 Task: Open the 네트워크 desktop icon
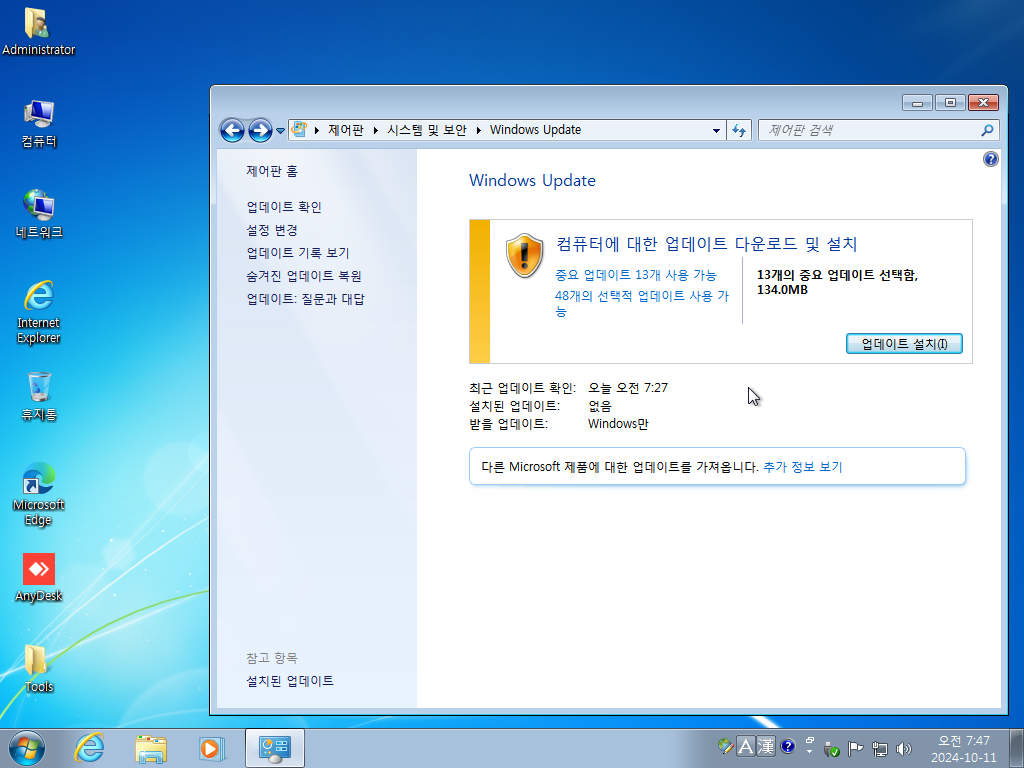click(39, 214)
